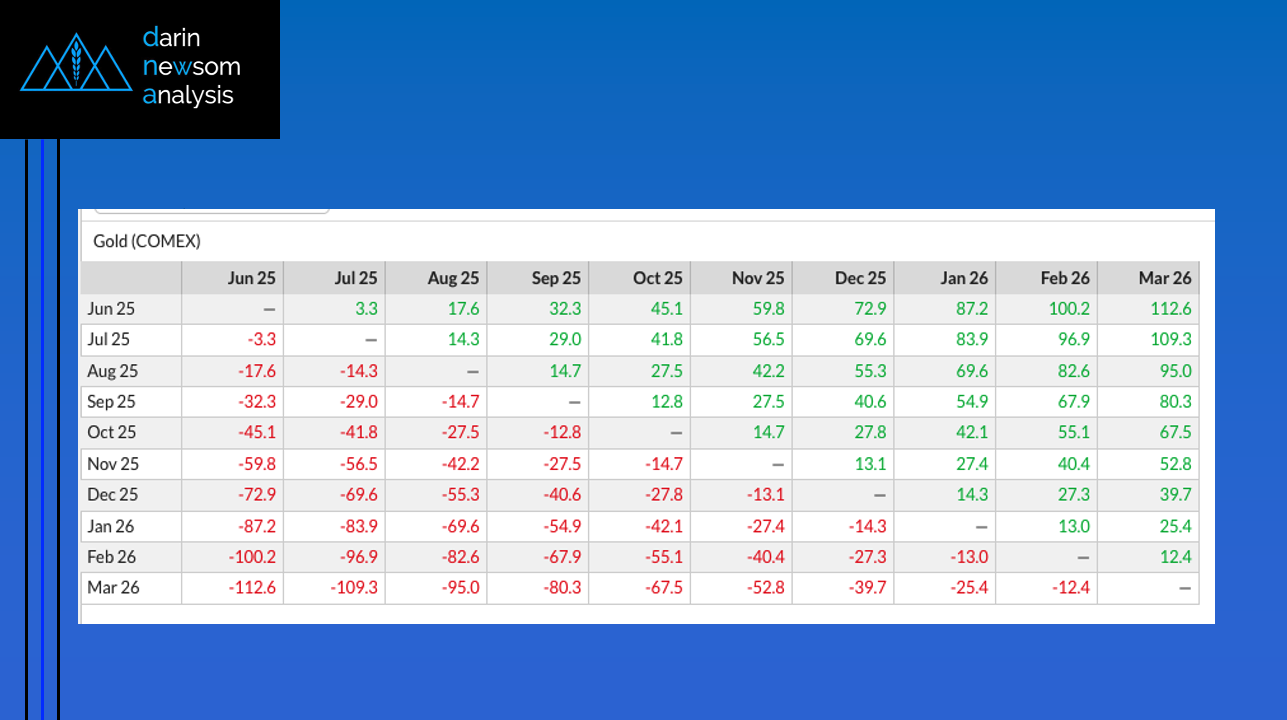
Task: Click the Nov 25 row label
Action: [113, 464]
